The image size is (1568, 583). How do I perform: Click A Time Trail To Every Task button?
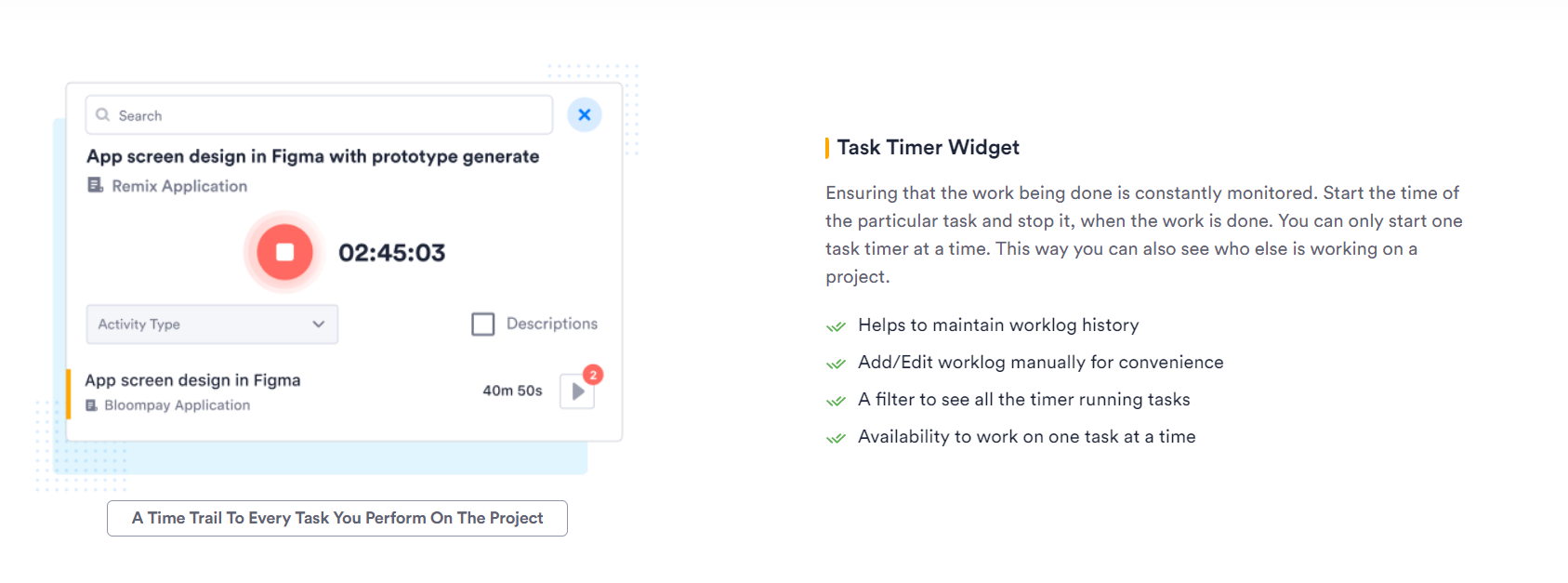pos(337,518)
